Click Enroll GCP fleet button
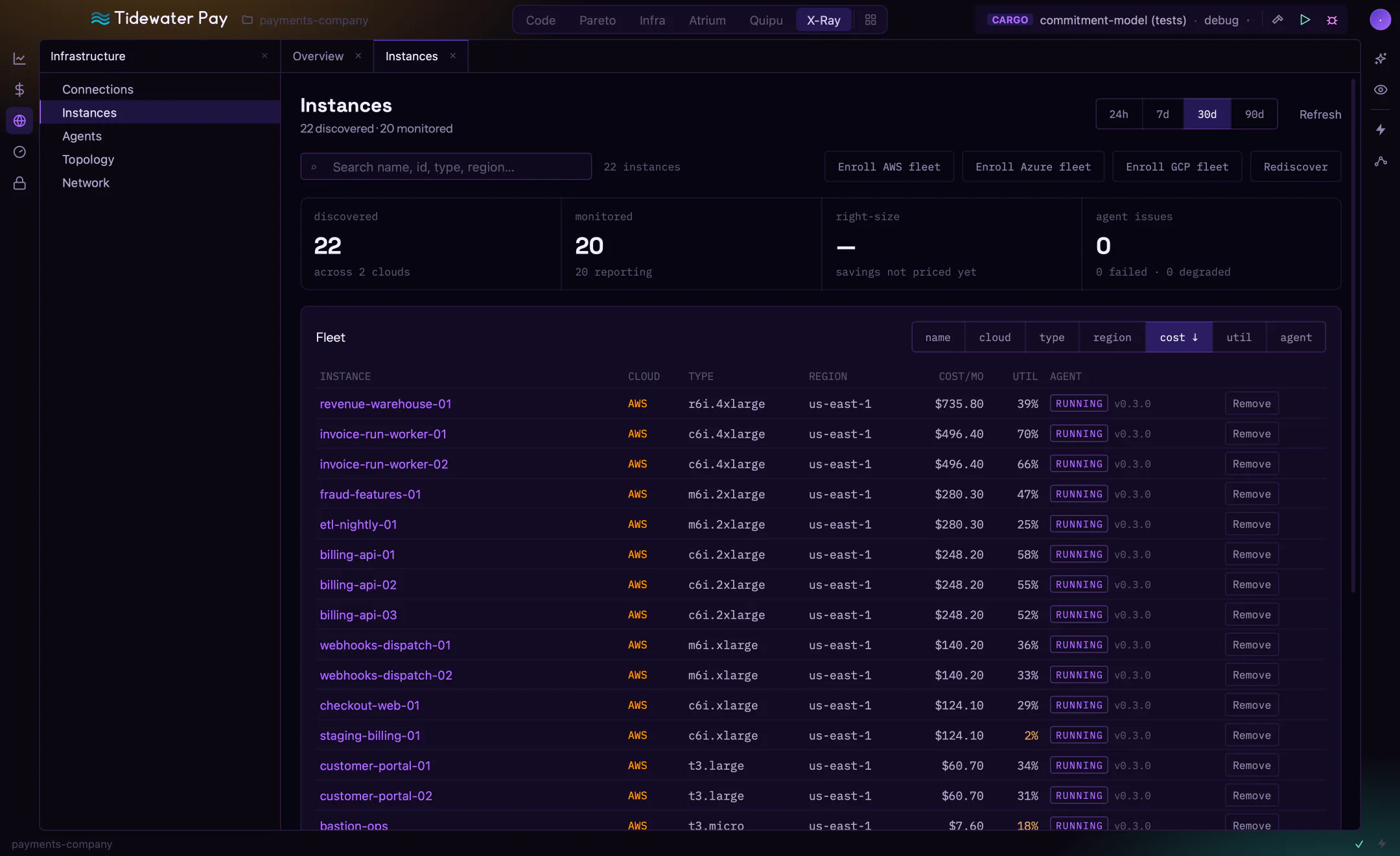The image size is (1400, 856). [1177, 167]
